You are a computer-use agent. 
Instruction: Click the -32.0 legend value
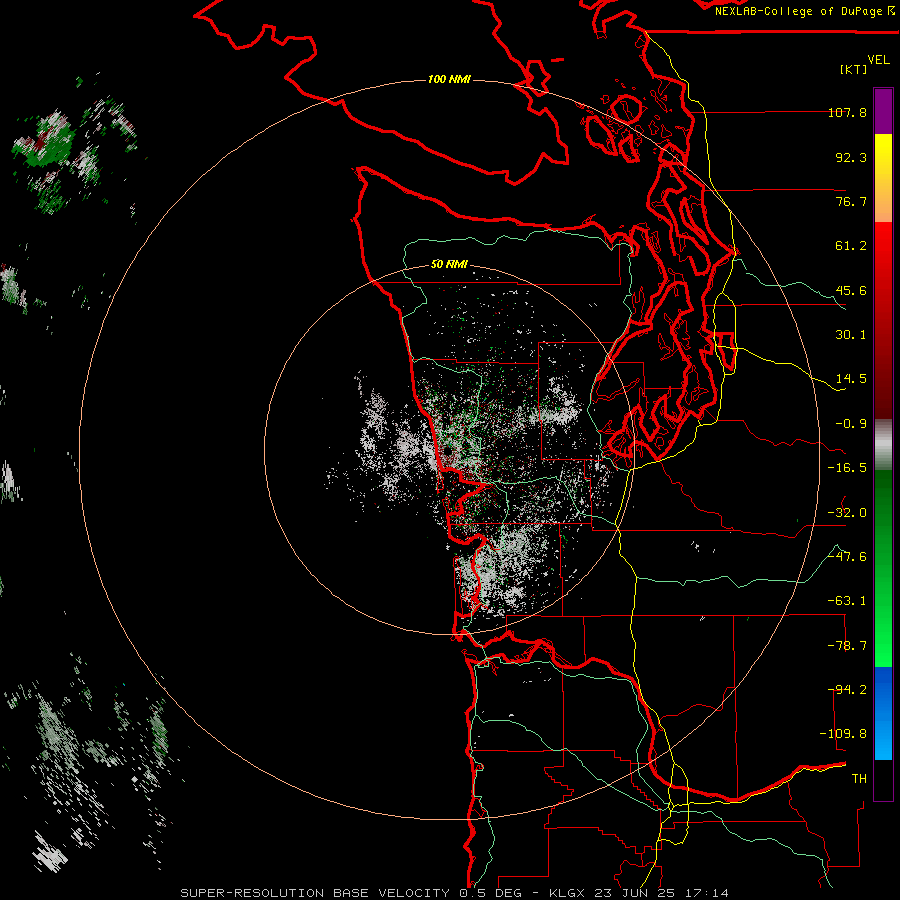pyautogui.click(x=847, y=513)
